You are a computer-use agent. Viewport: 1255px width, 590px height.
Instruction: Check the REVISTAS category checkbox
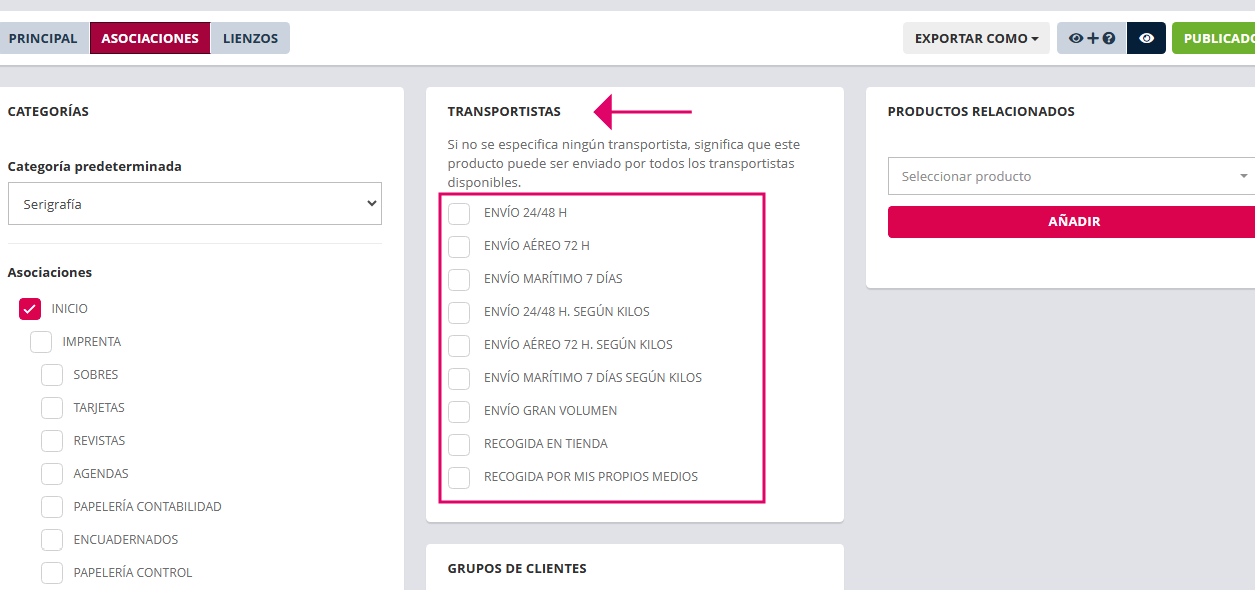pyautogui.click(x=52, y=441)
